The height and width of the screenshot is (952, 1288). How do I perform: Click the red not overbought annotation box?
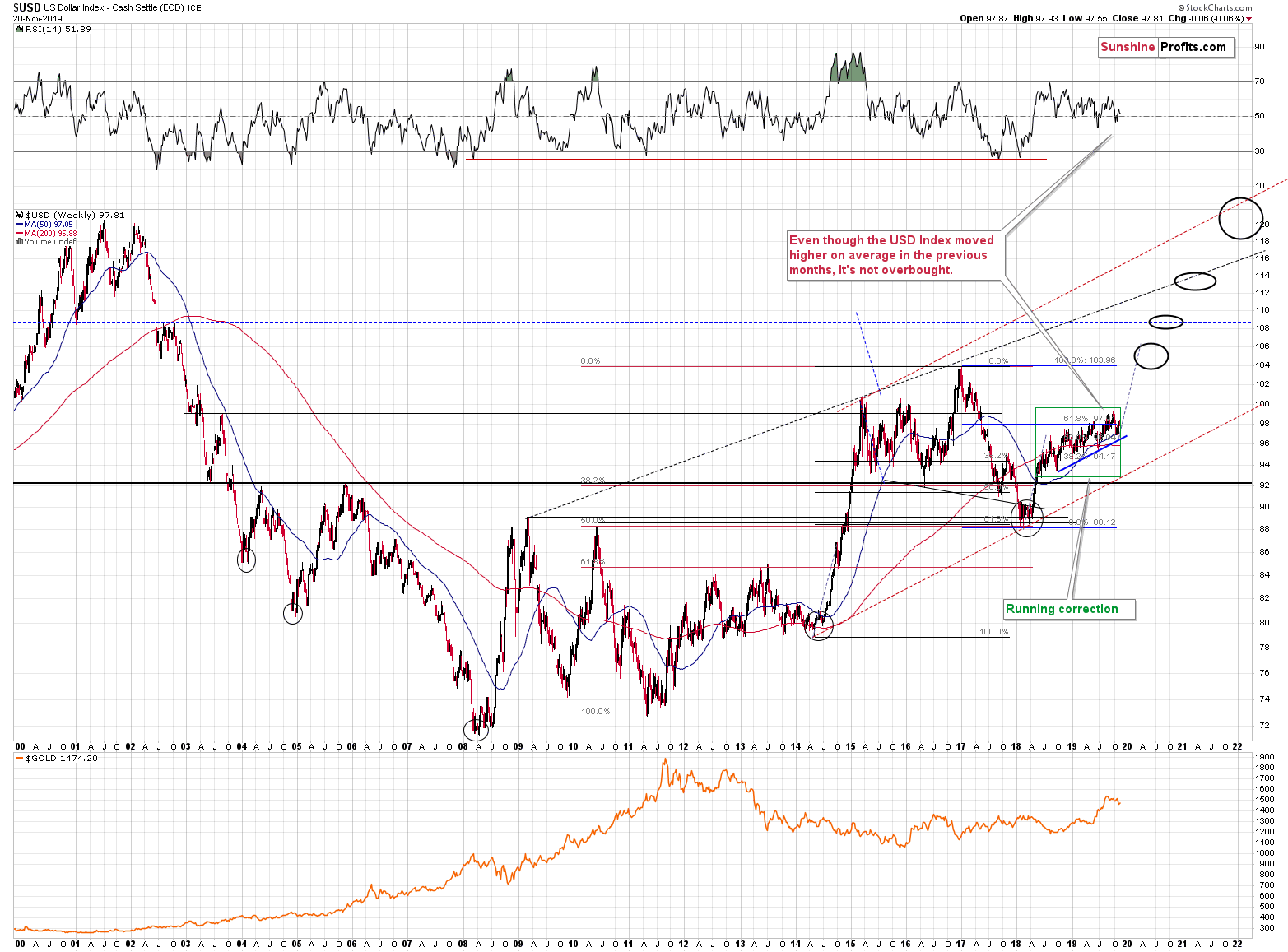click(x=895, y=256)
